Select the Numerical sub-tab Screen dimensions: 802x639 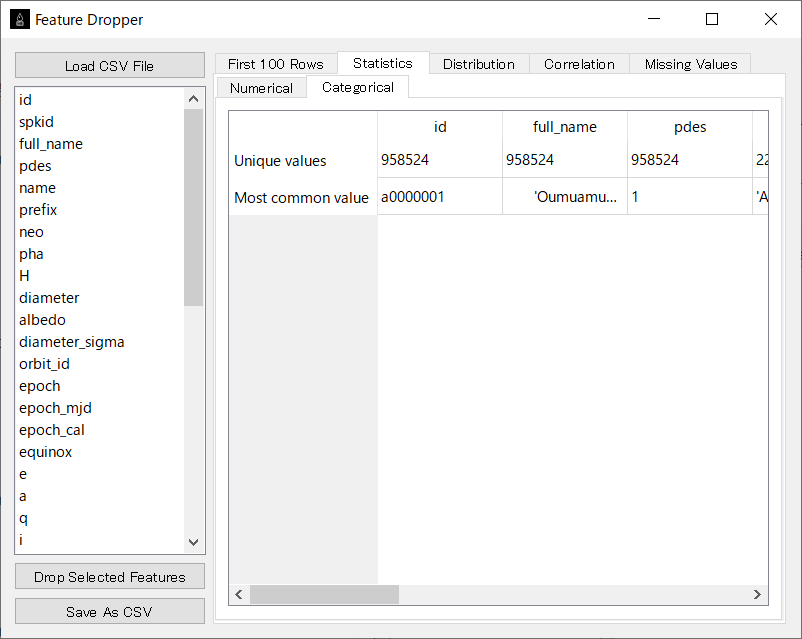click(x=261, y=88)
